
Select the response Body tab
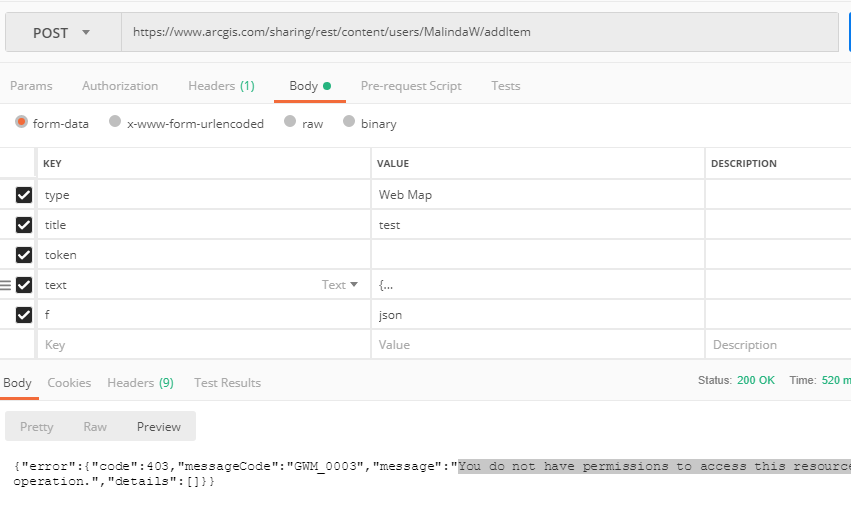[17, 383]
